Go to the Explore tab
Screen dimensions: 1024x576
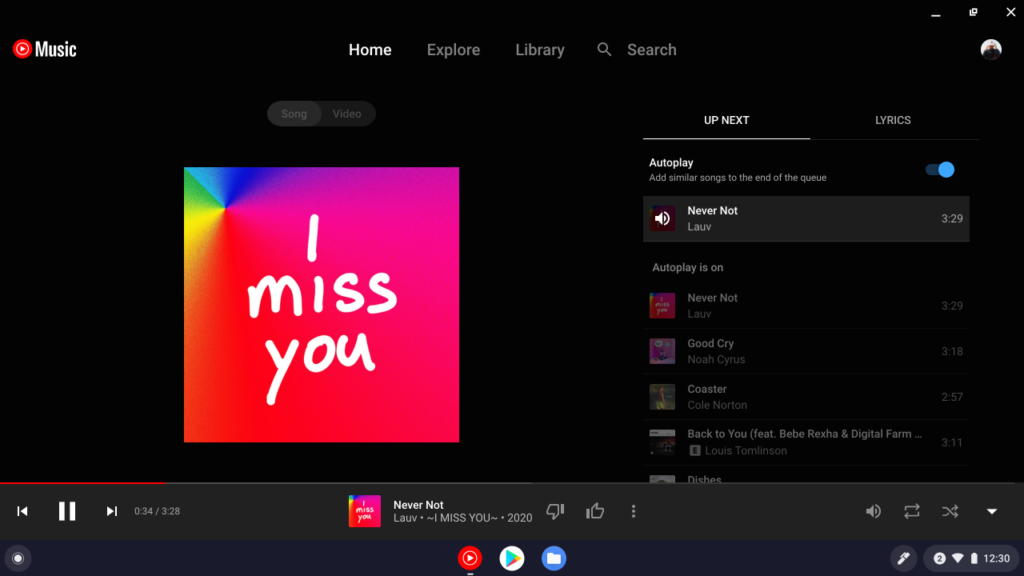453,50
